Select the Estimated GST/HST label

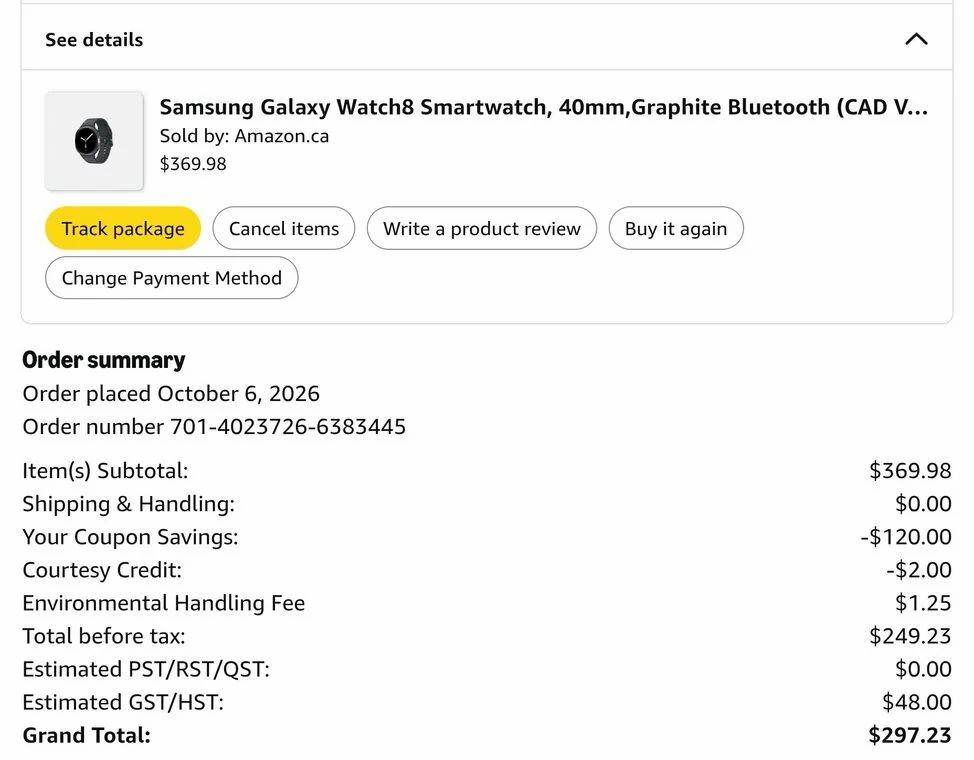[123, 702]
